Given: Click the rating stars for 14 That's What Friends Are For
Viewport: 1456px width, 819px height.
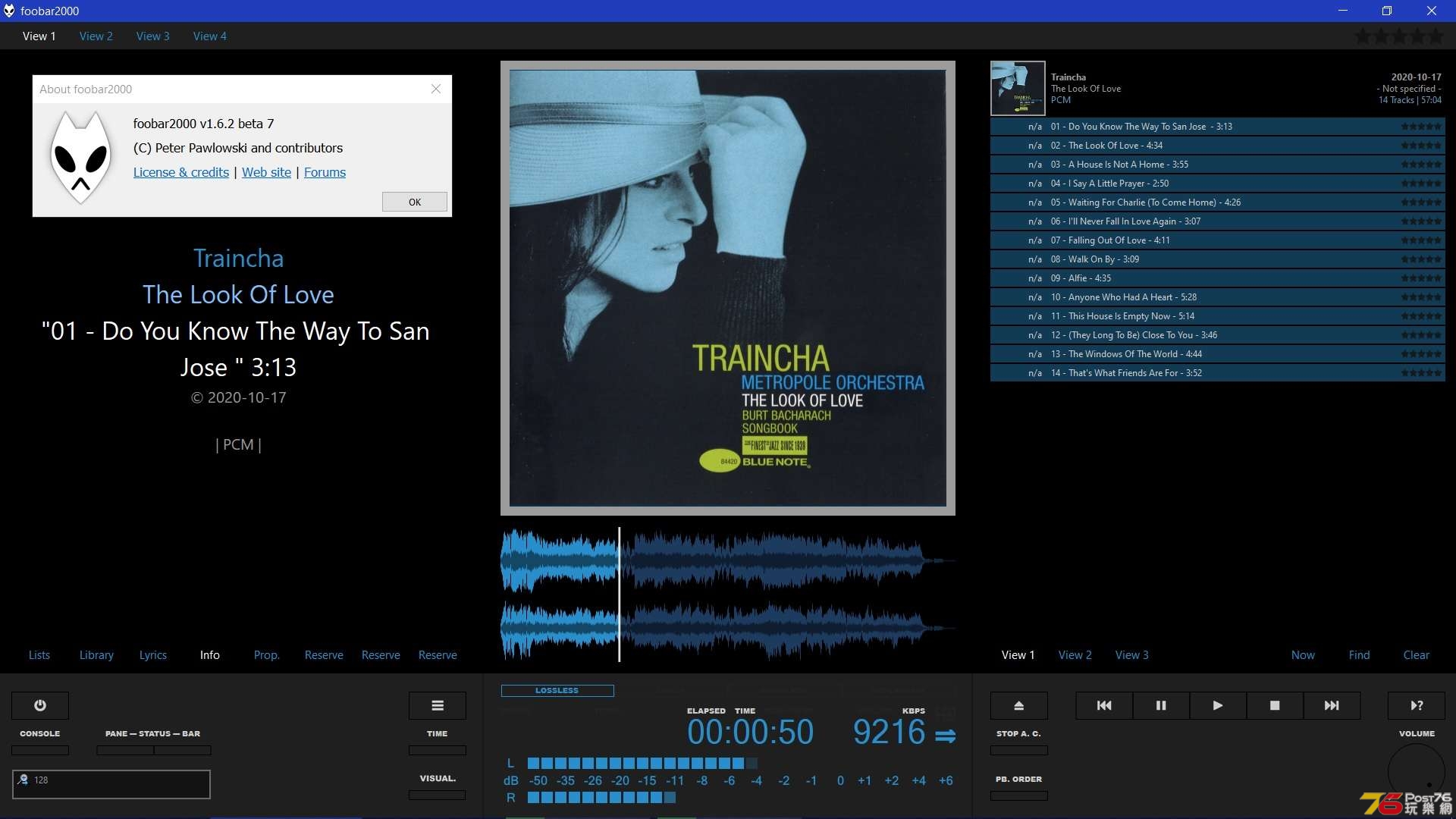Looking at the screenshot, I should [x=1421, y=373].
